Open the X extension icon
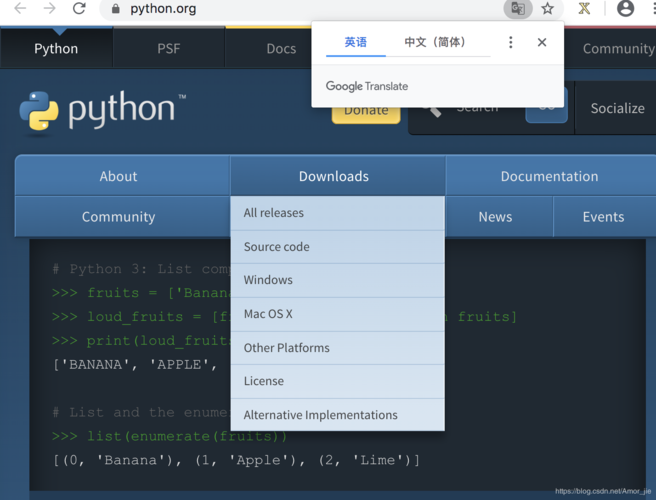656x500 pixels. 584,8
